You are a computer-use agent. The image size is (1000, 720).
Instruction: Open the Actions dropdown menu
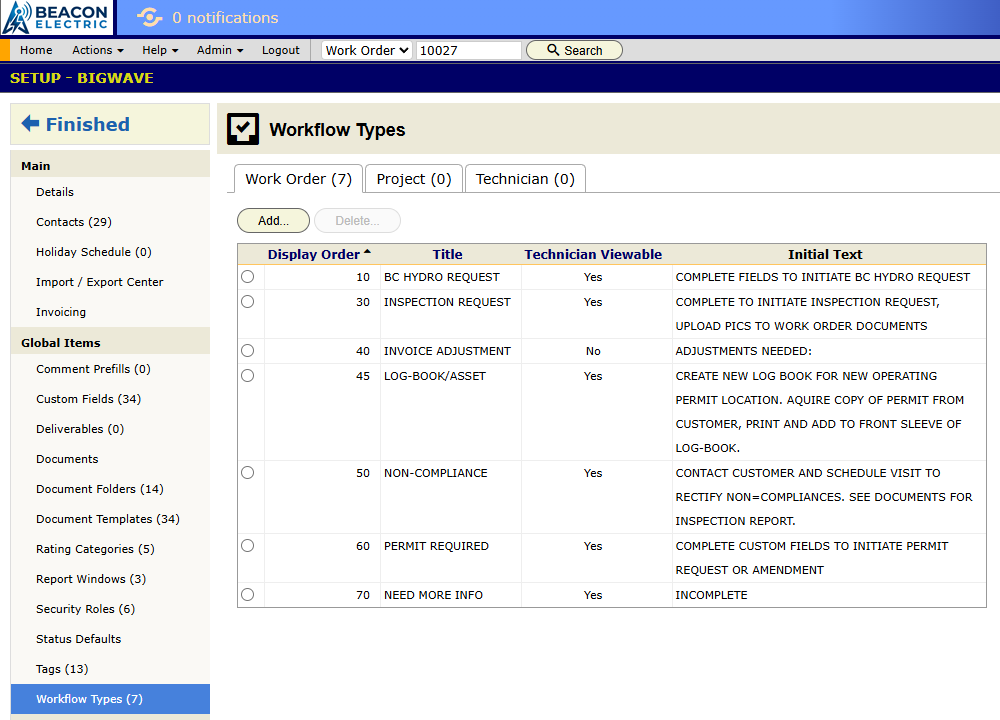pyautogui.click(x=98, y=50)
